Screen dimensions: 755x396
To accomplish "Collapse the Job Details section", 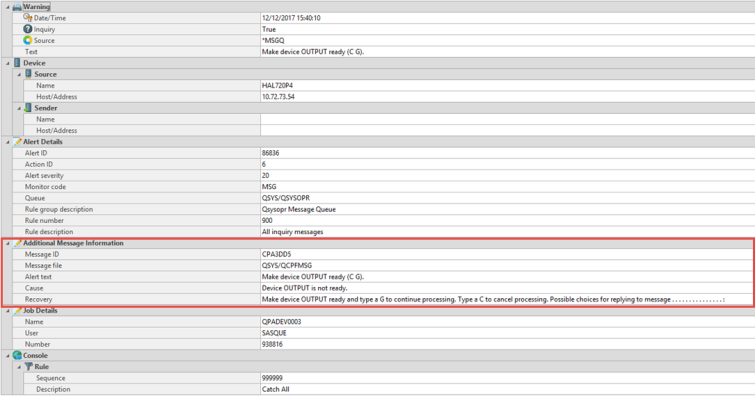I will pyautogui.click(x=7, y=311).
